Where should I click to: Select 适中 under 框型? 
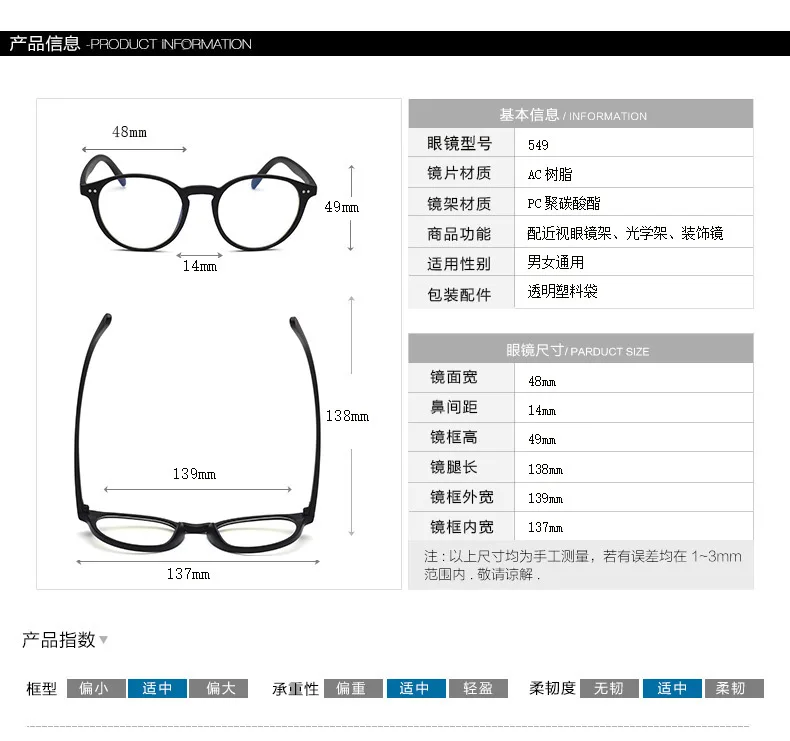(x=157, y=688)
